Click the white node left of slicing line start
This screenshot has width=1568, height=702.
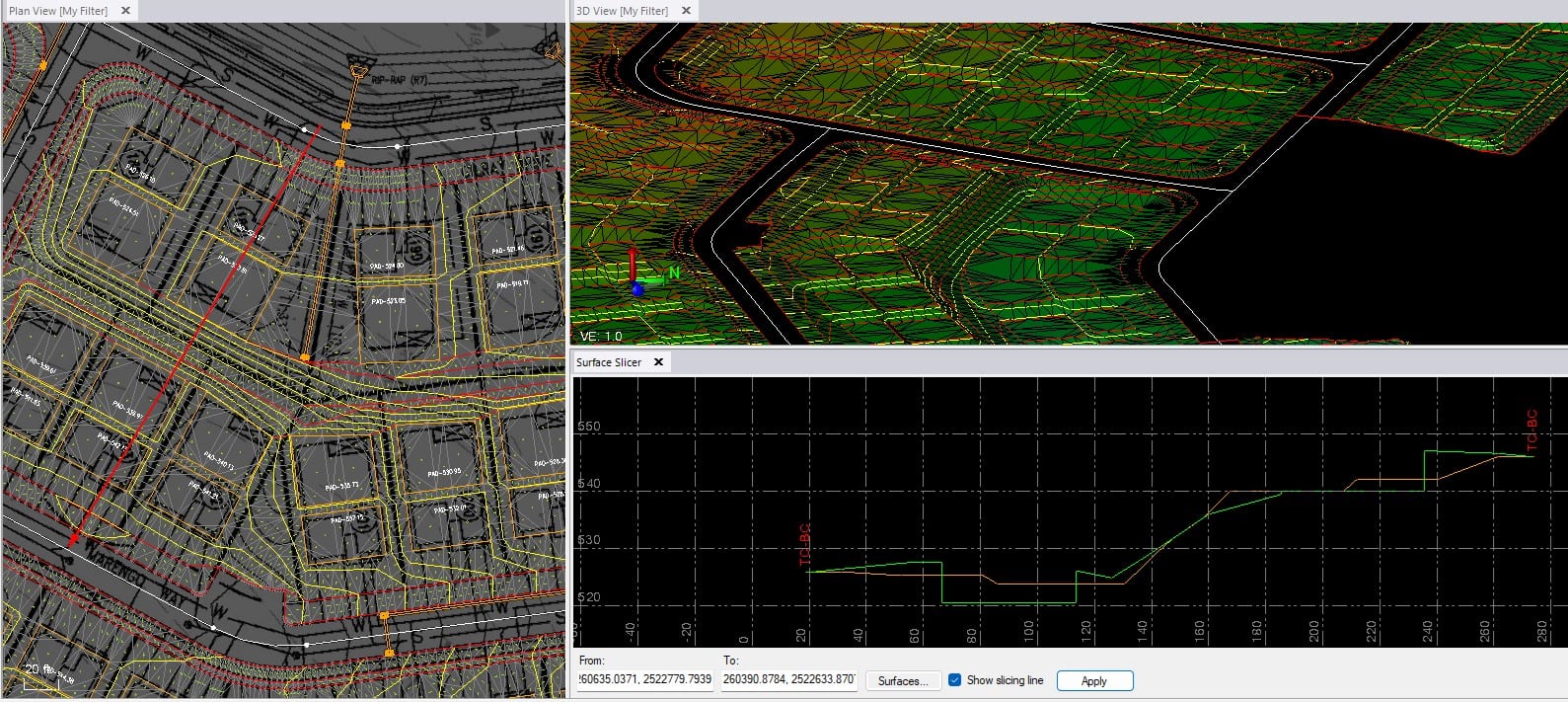click(304, 128)
